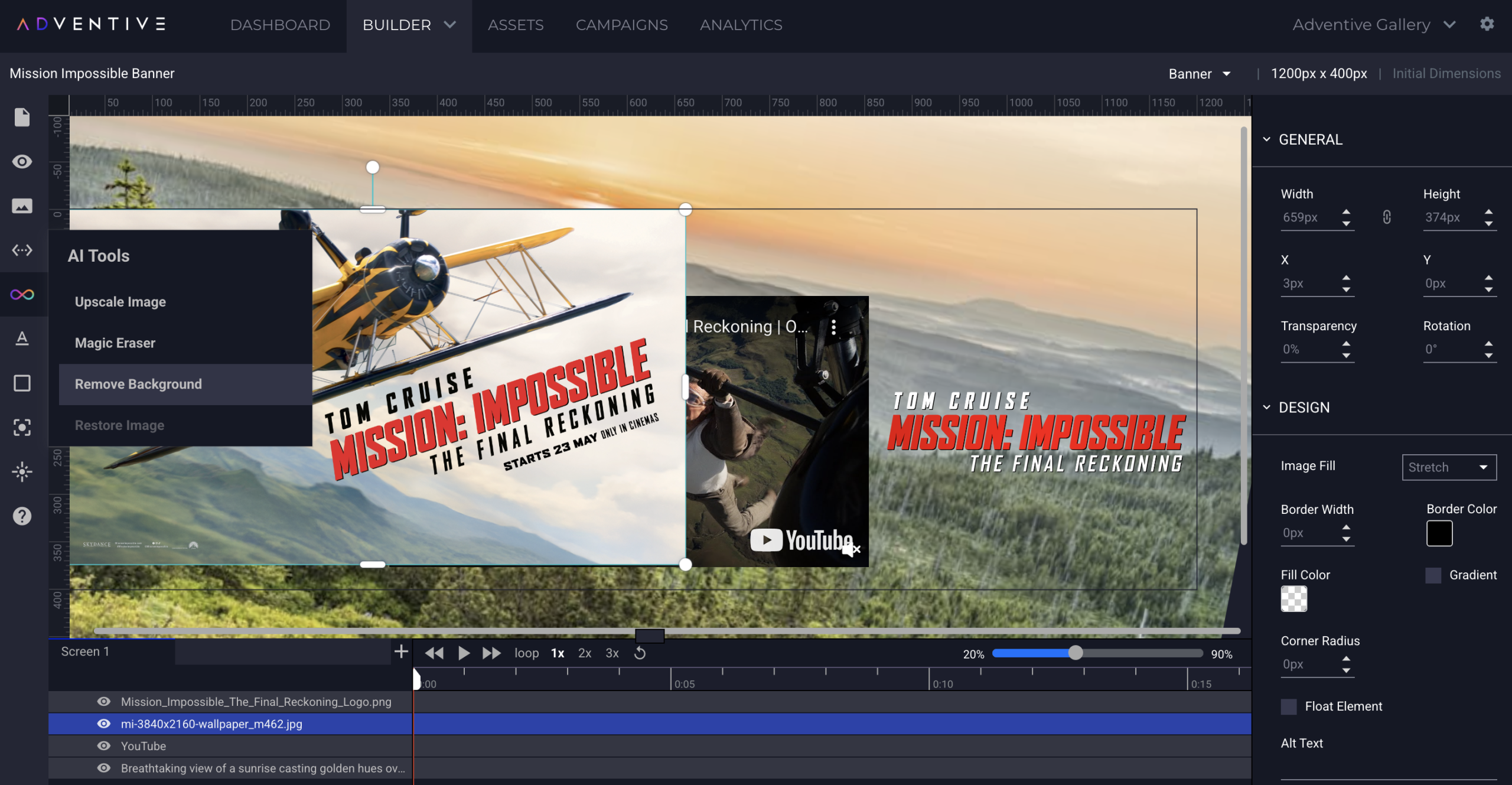Go to the DASHBOARD tab
Viewport: 1512px width, 785px height.
pos(280,25)
